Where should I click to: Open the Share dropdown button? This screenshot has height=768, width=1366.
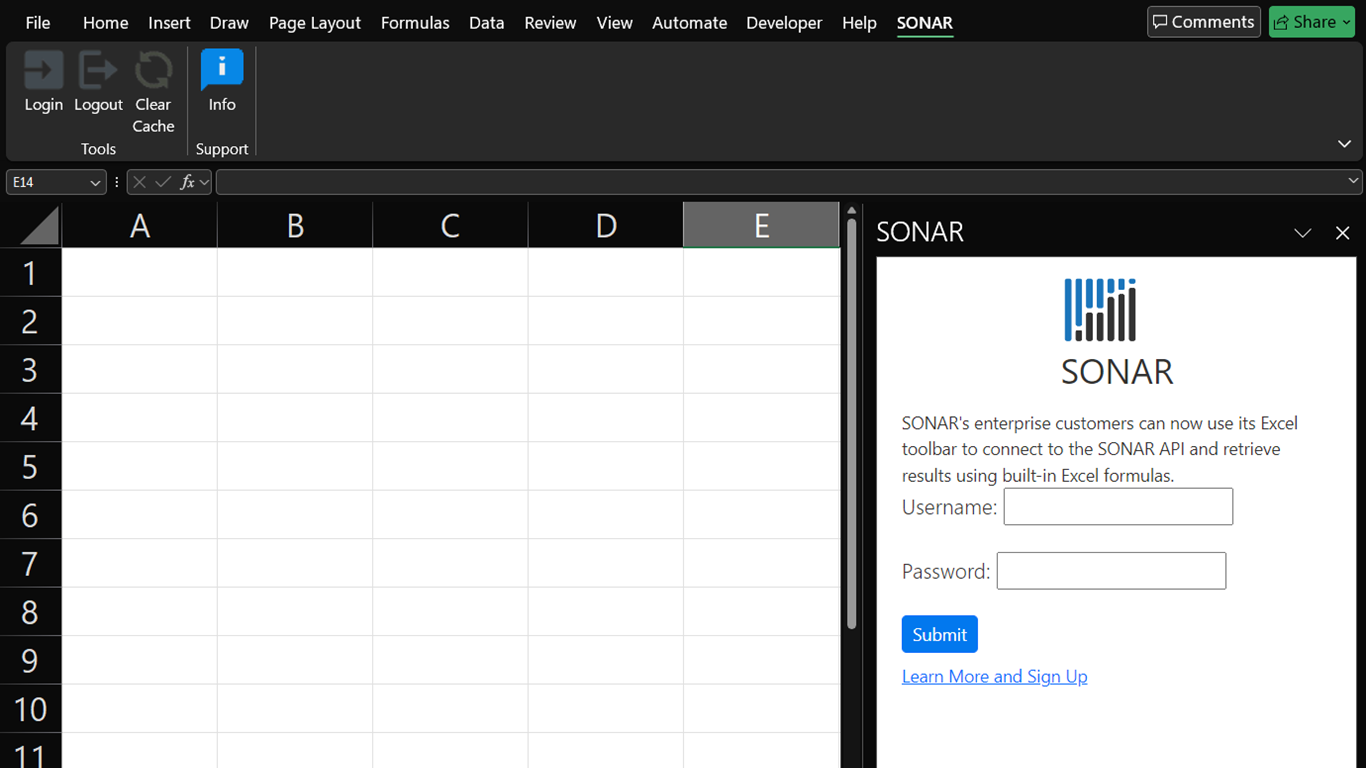[x=1311, y=22]
